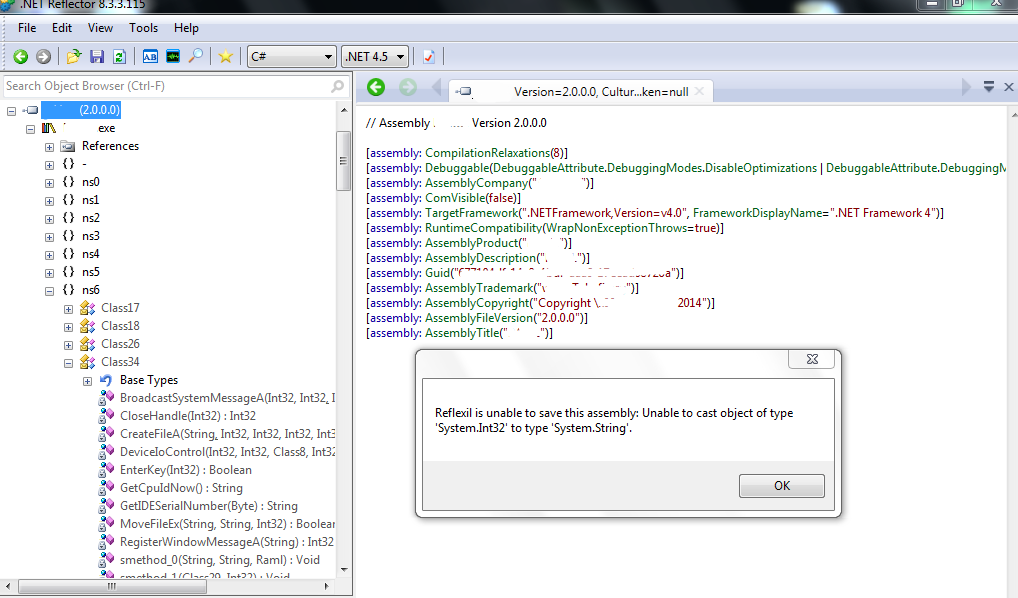Click the yellow star bookmark icon

point(225,56)
